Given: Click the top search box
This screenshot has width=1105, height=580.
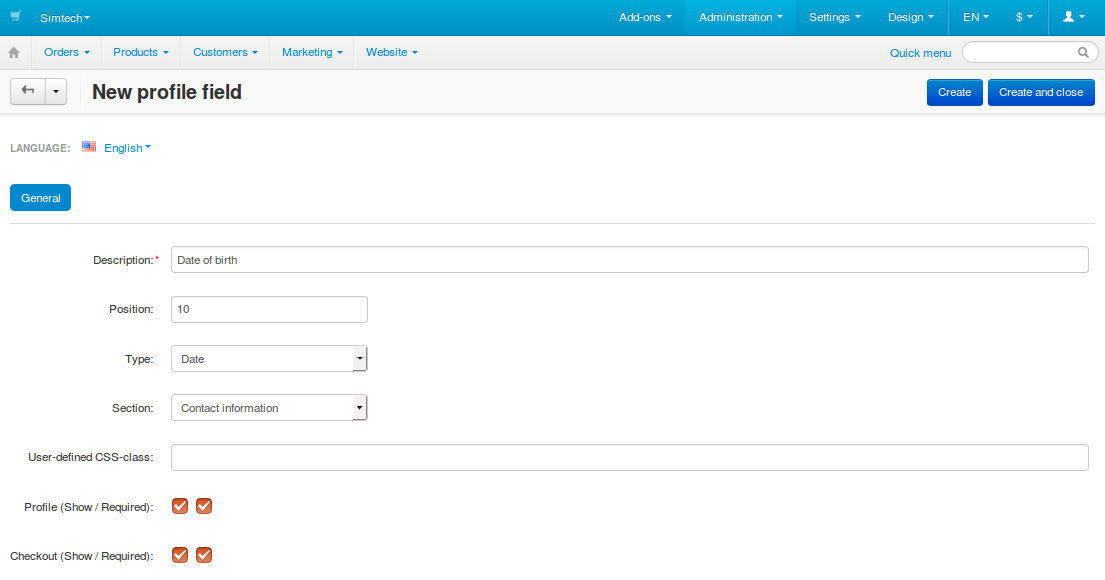Looking at the screenshot, I should tap(1030, 52).
